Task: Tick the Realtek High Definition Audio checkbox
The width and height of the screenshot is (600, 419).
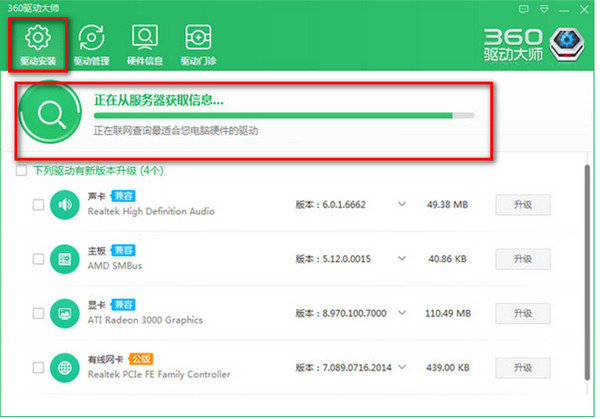Action: pyautogui.click(x=38, y=205)
